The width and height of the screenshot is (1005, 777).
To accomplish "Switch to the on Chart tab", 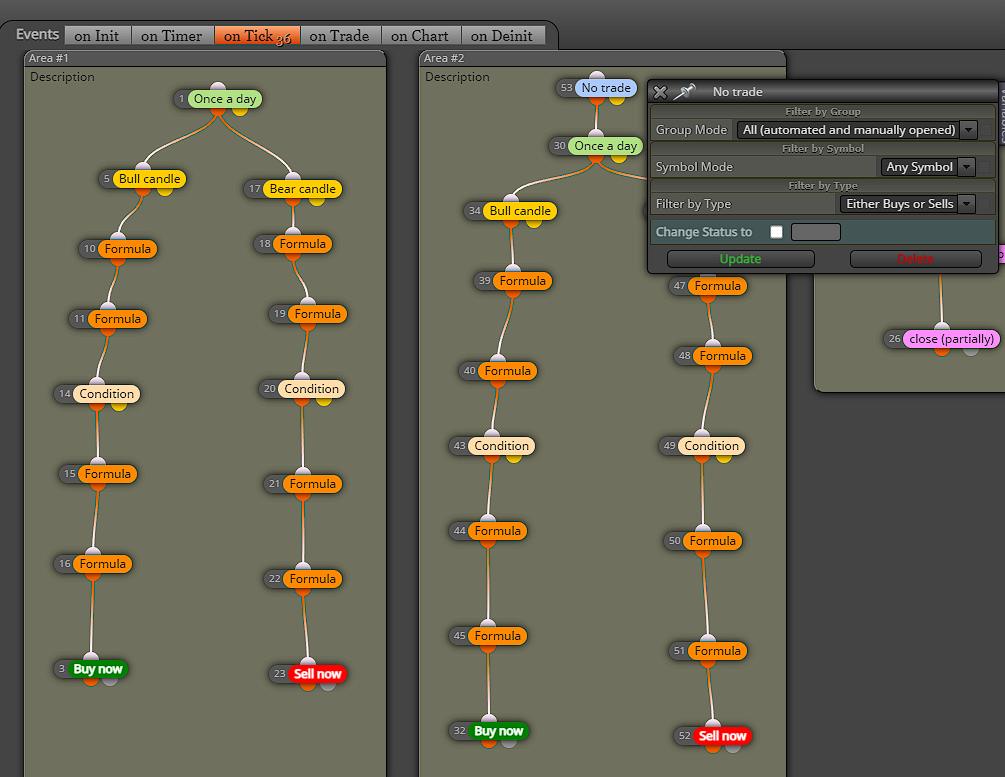I will pos(420,36).
